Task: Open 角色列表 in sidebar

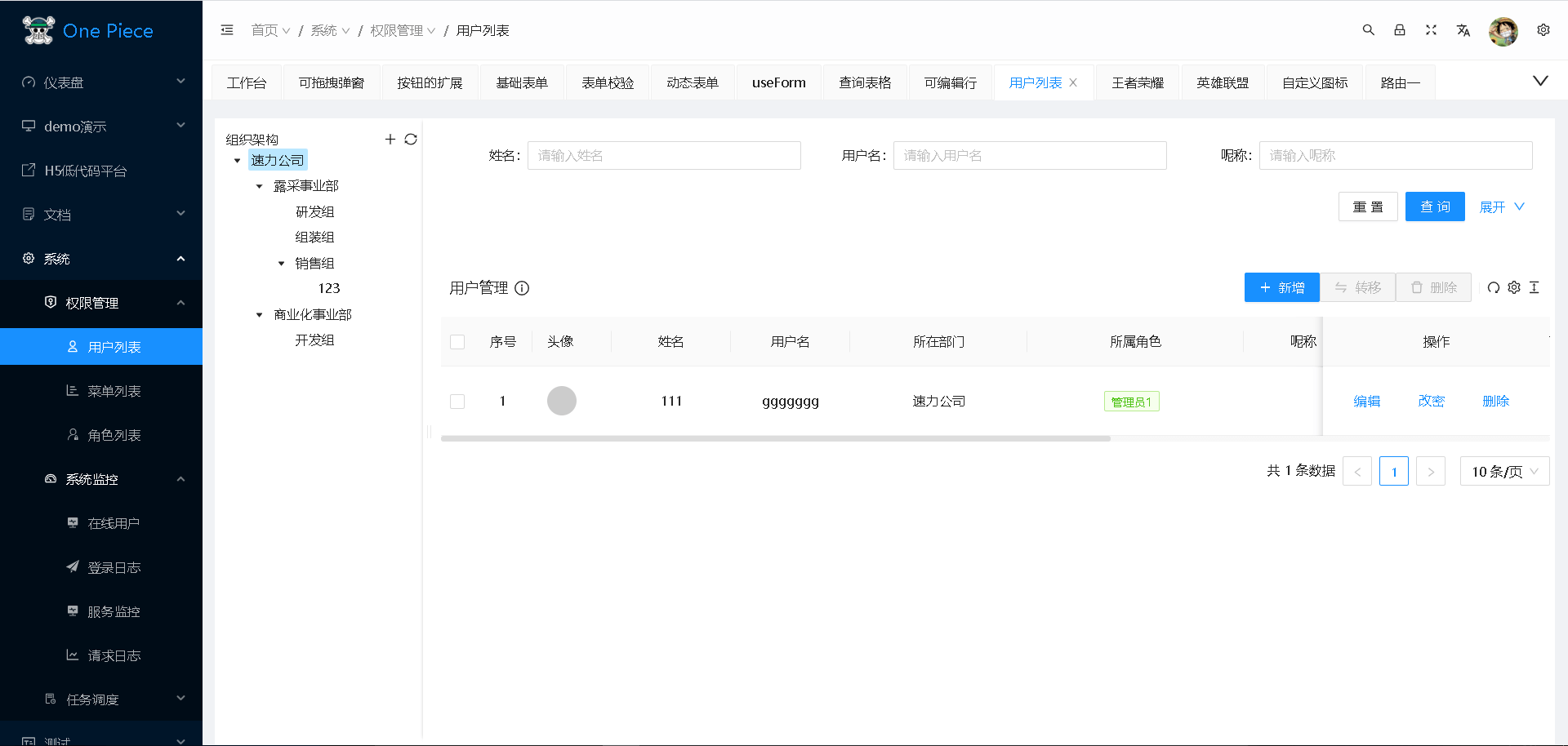Action: (101, 435)
